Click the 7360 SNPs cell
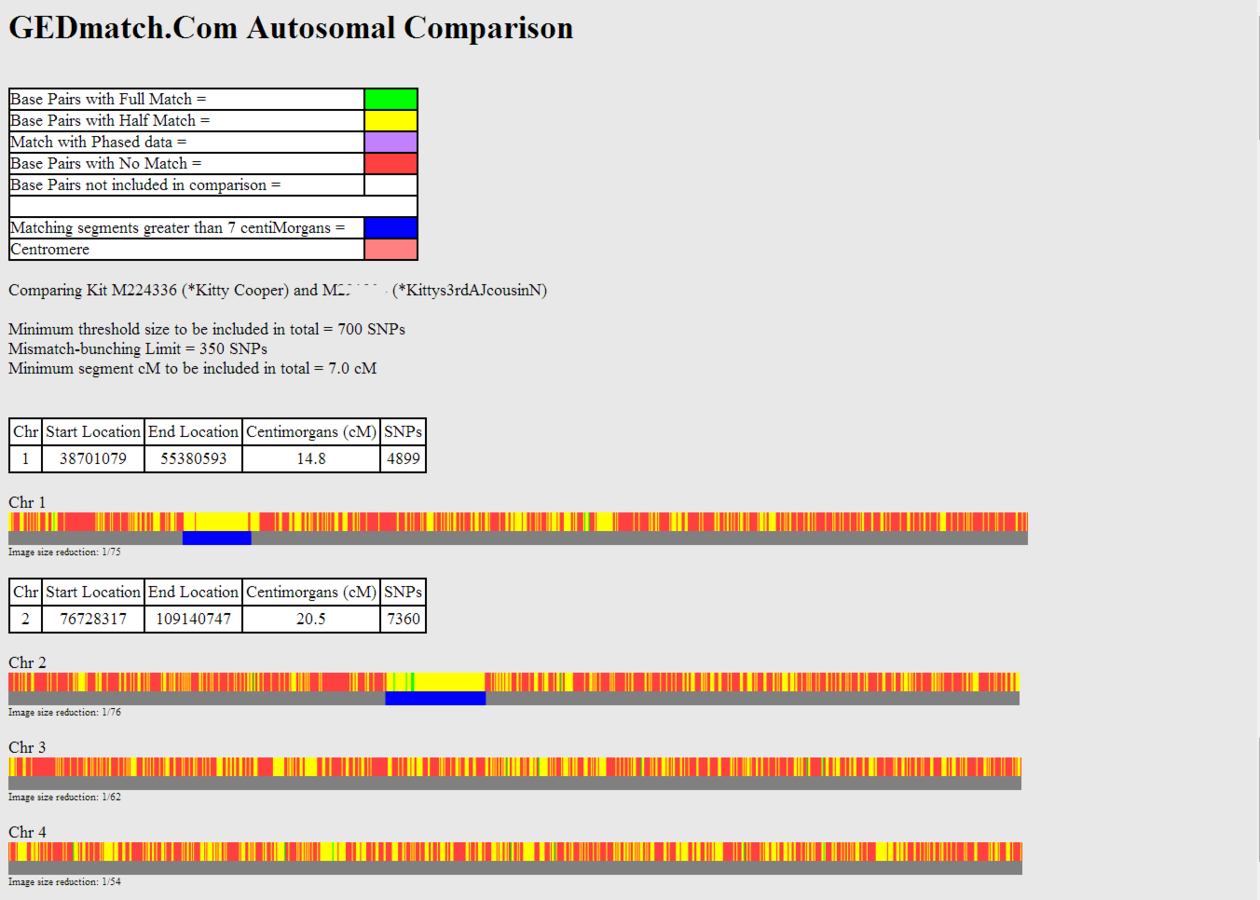Viewport: 1260px width, 900px height. 403,619
